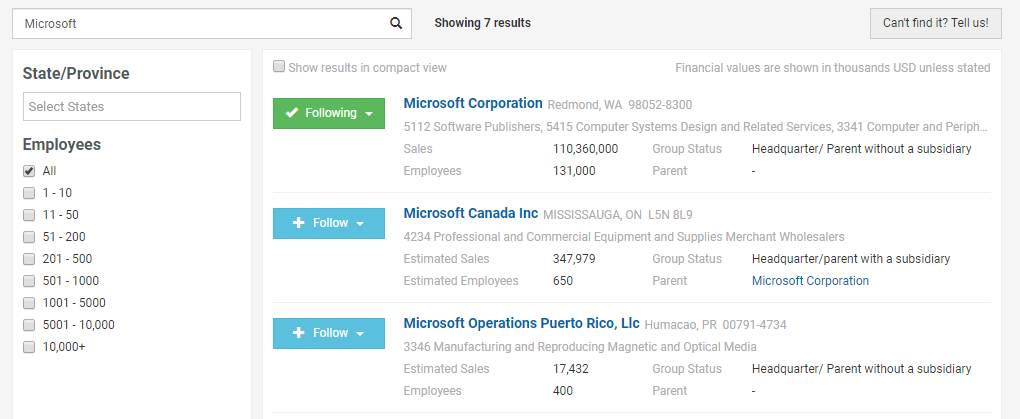
Task: Open the Select States field
Action: coord(132,107)
